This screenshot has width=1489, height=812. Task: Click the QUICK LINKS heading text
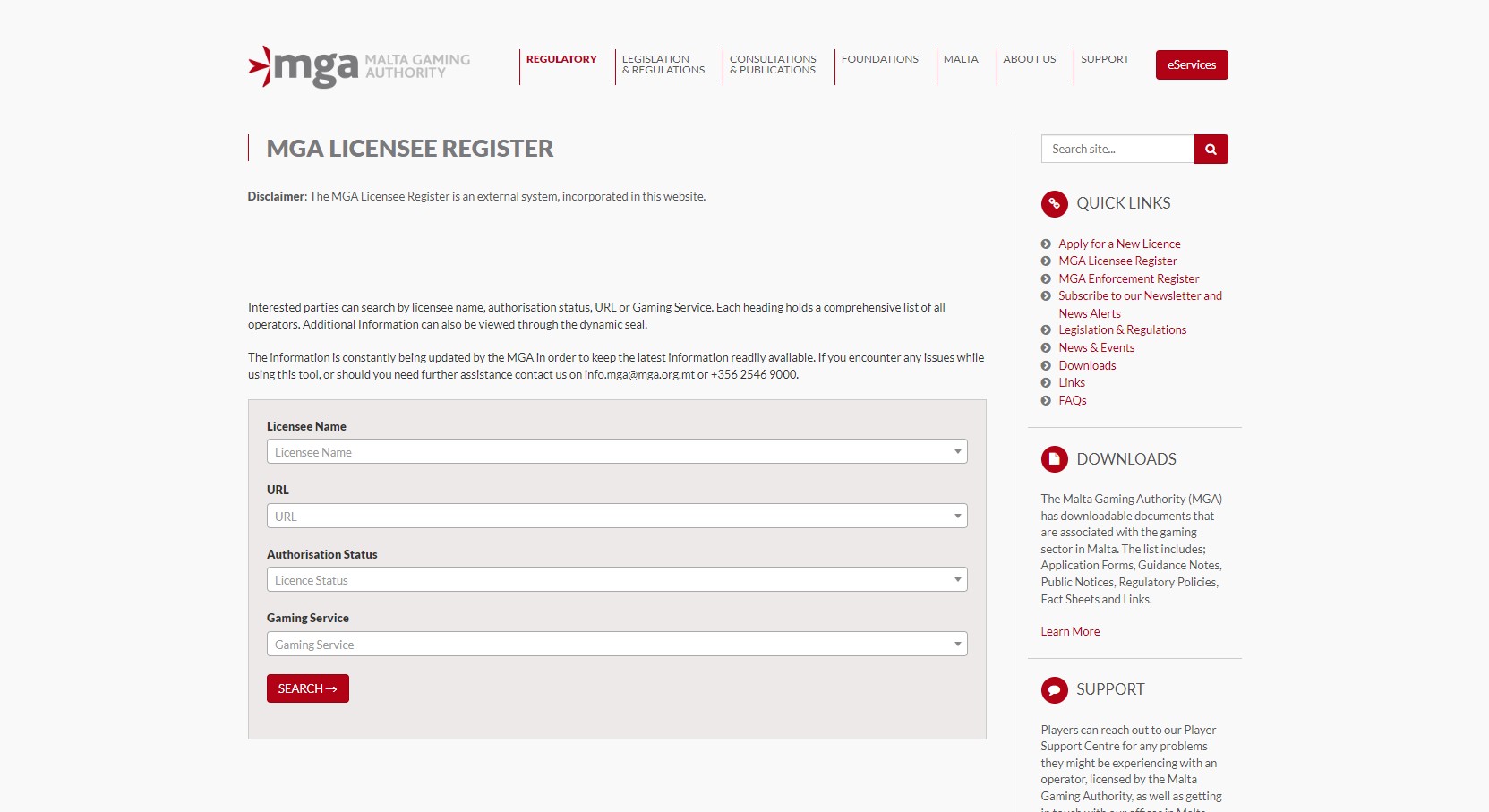pos(1123,204)
